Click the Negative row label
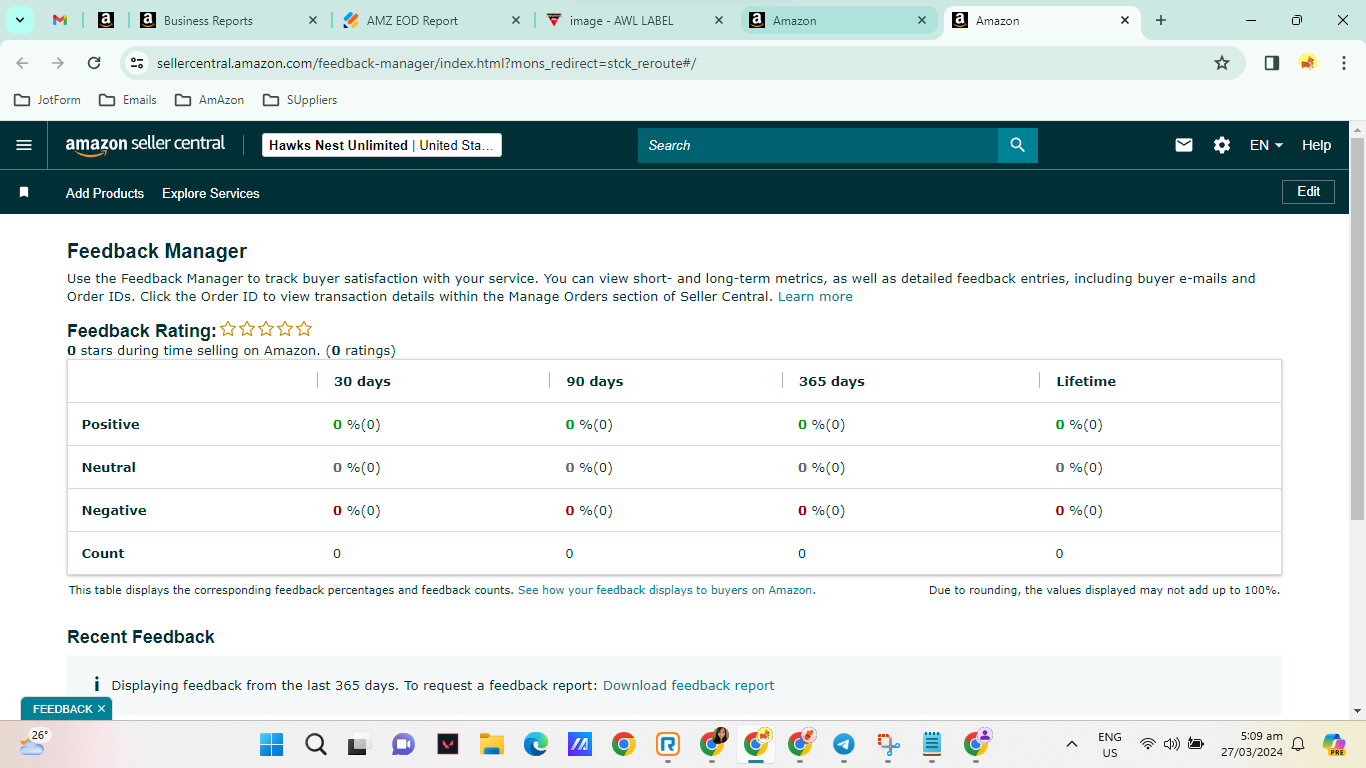This screenshot has height=768, width=1366. [114, 510]
